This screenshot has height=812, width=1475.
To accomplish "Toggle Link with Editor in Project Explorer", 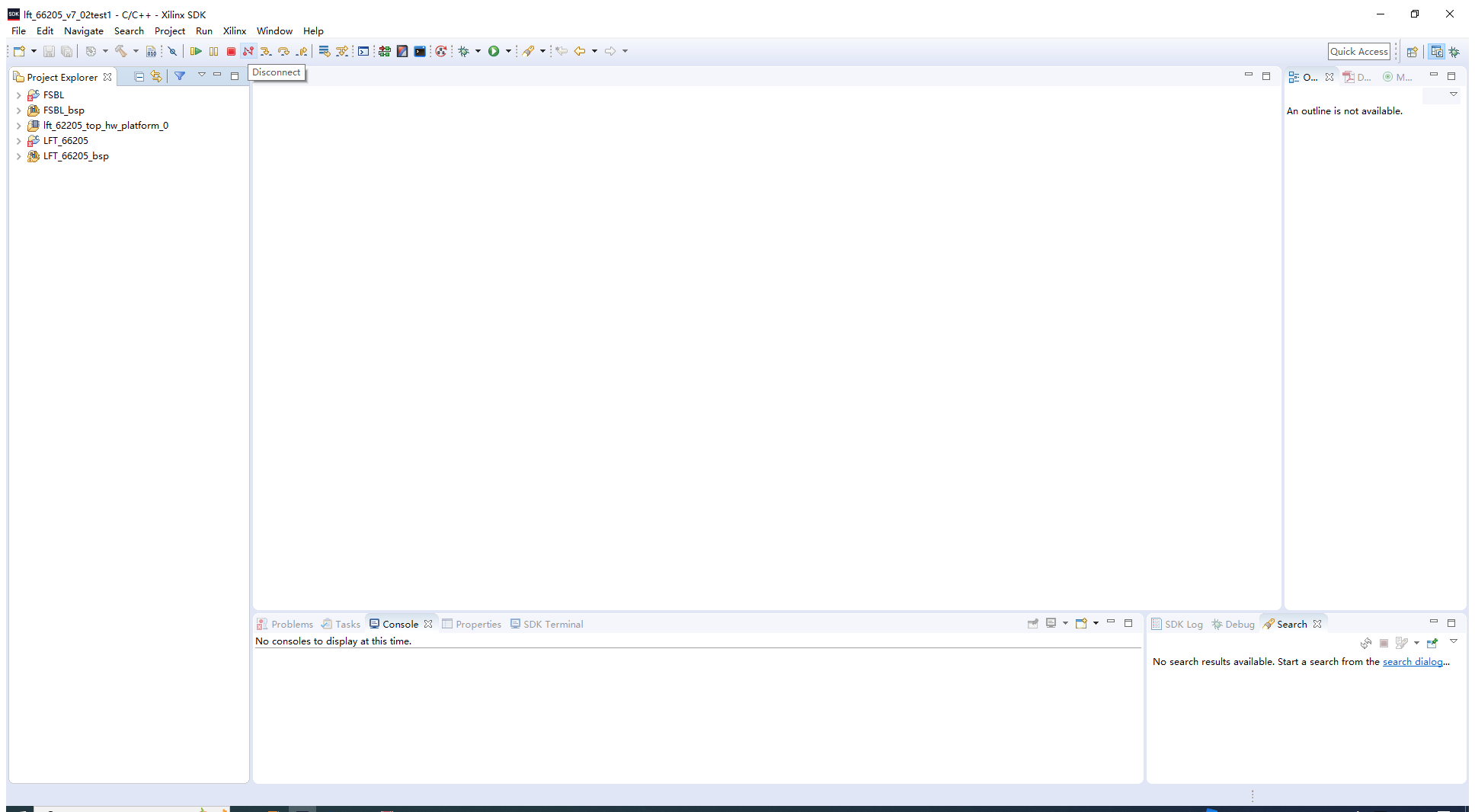I will tap(156, 76).
